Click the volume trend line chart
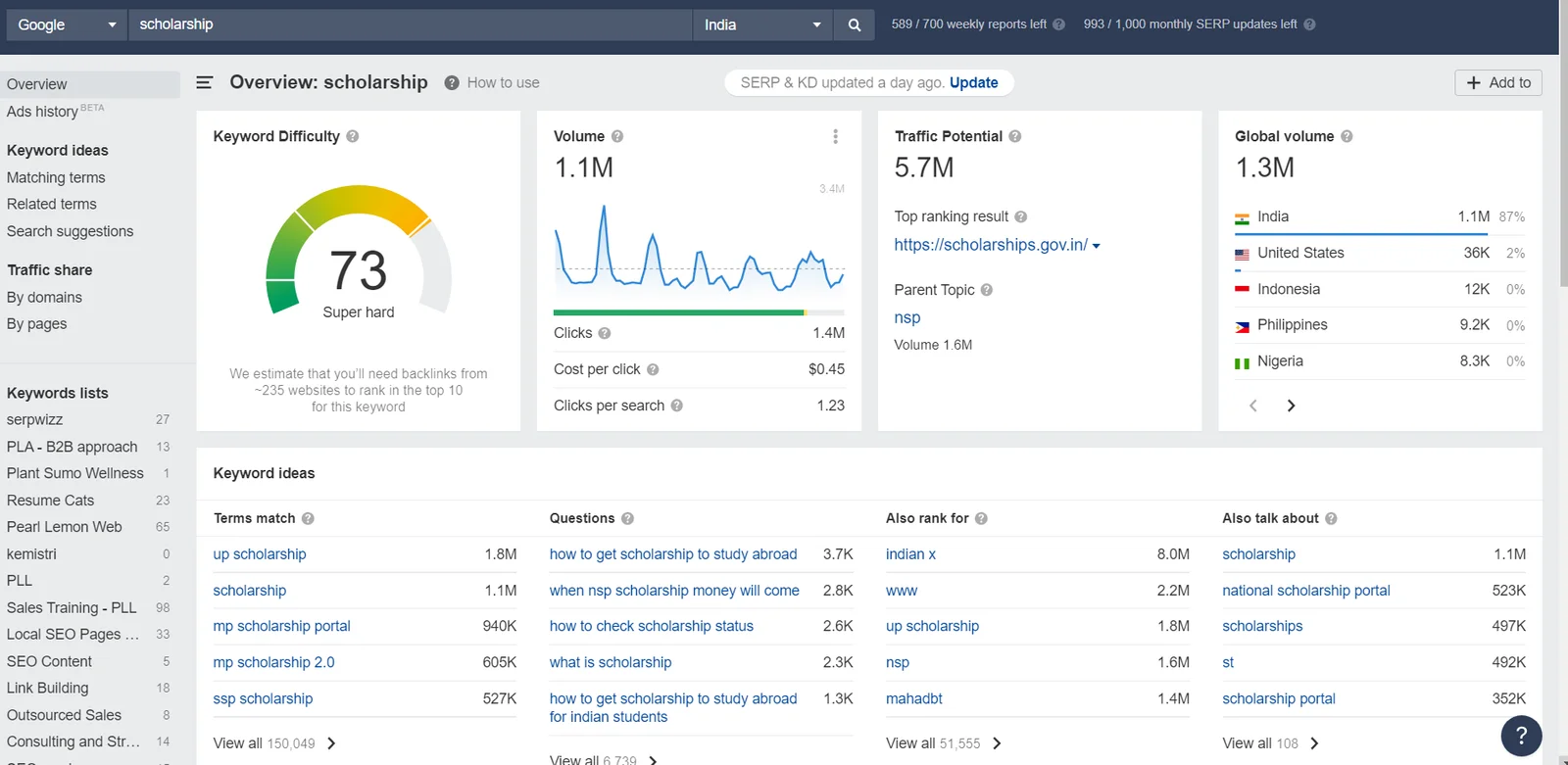Screen dimensions: 1568x765 pos(699,248)
